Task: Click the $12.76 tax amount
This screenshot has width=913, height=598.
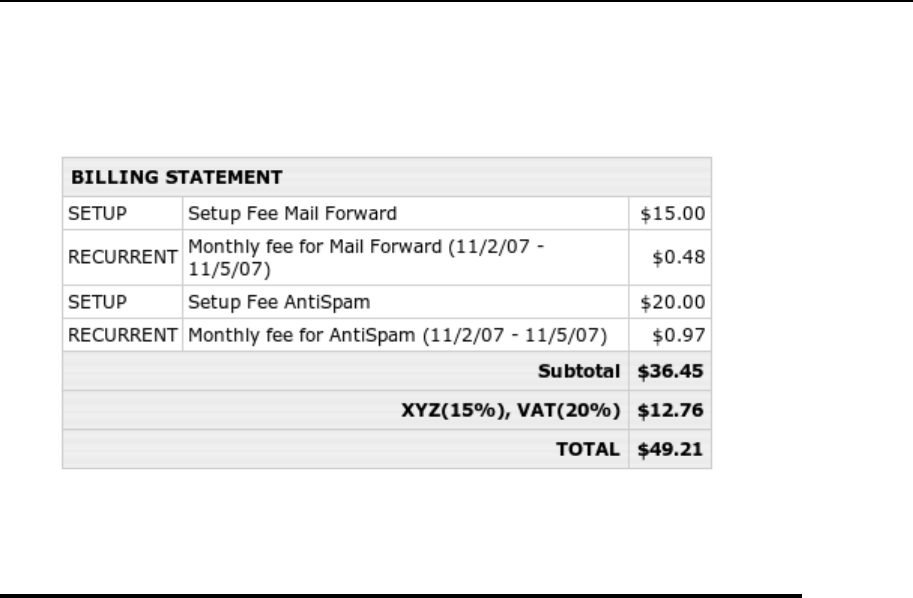Action: tap(671, 411)
